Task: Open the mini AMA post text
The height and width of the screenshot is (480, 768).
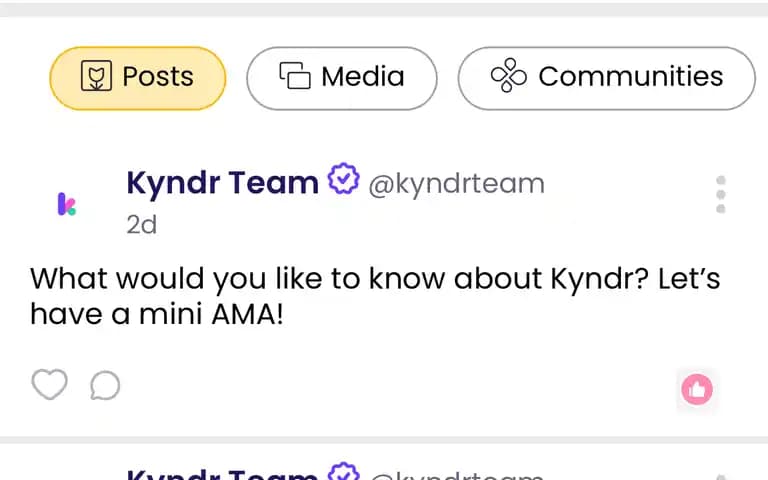Action: [375, 296]
